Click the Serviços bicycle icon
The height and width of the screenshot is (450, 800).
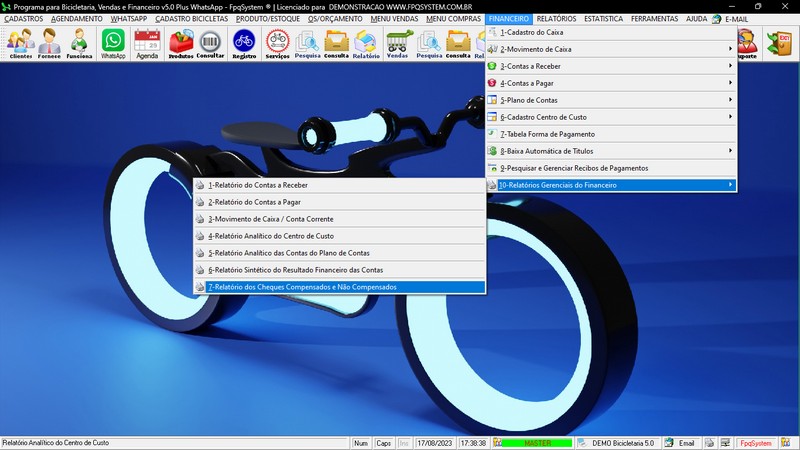(x=277, y=43)
